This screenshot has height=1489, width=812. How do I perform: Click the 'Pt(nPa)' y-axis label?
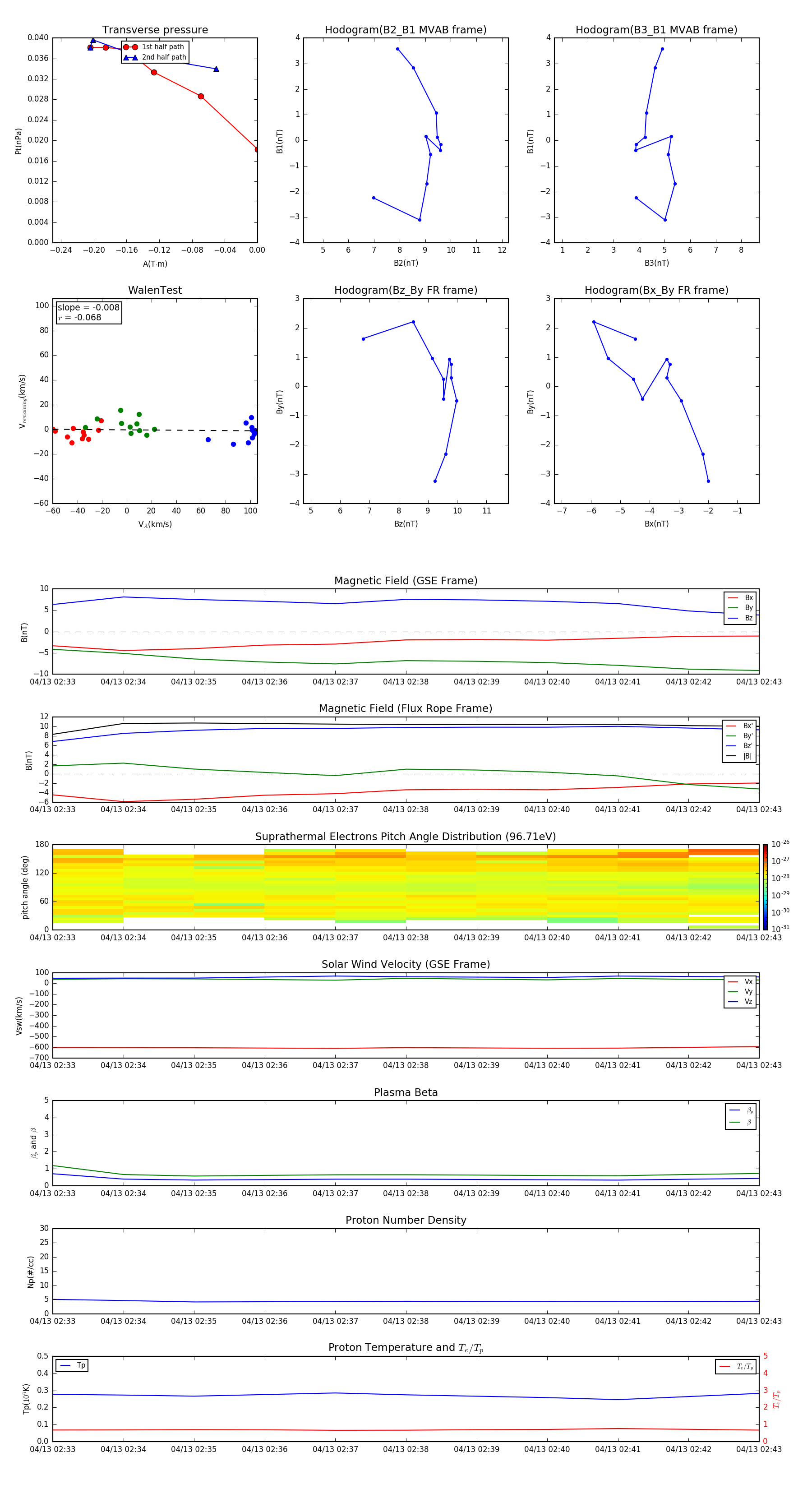(x=18, y=140)
